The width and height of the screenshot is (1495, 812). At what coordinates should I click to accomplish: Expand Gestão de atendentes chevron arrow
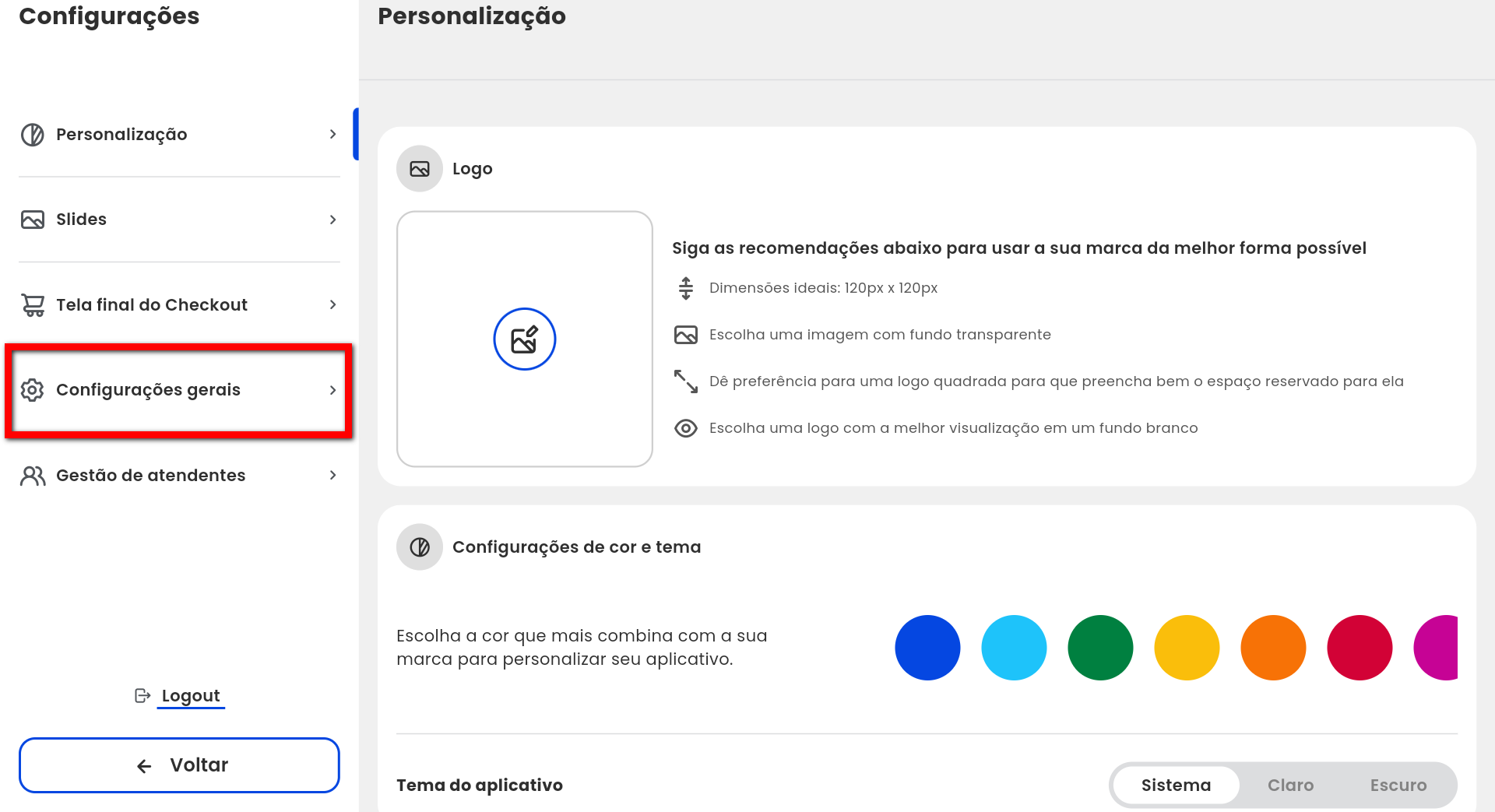332,476
